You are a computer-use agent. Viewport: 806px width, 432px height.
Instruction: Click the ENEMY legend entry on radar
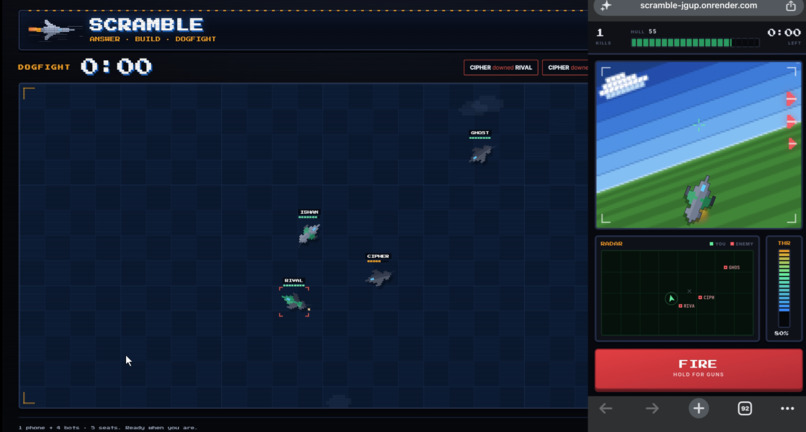click(x=742, y=244)
